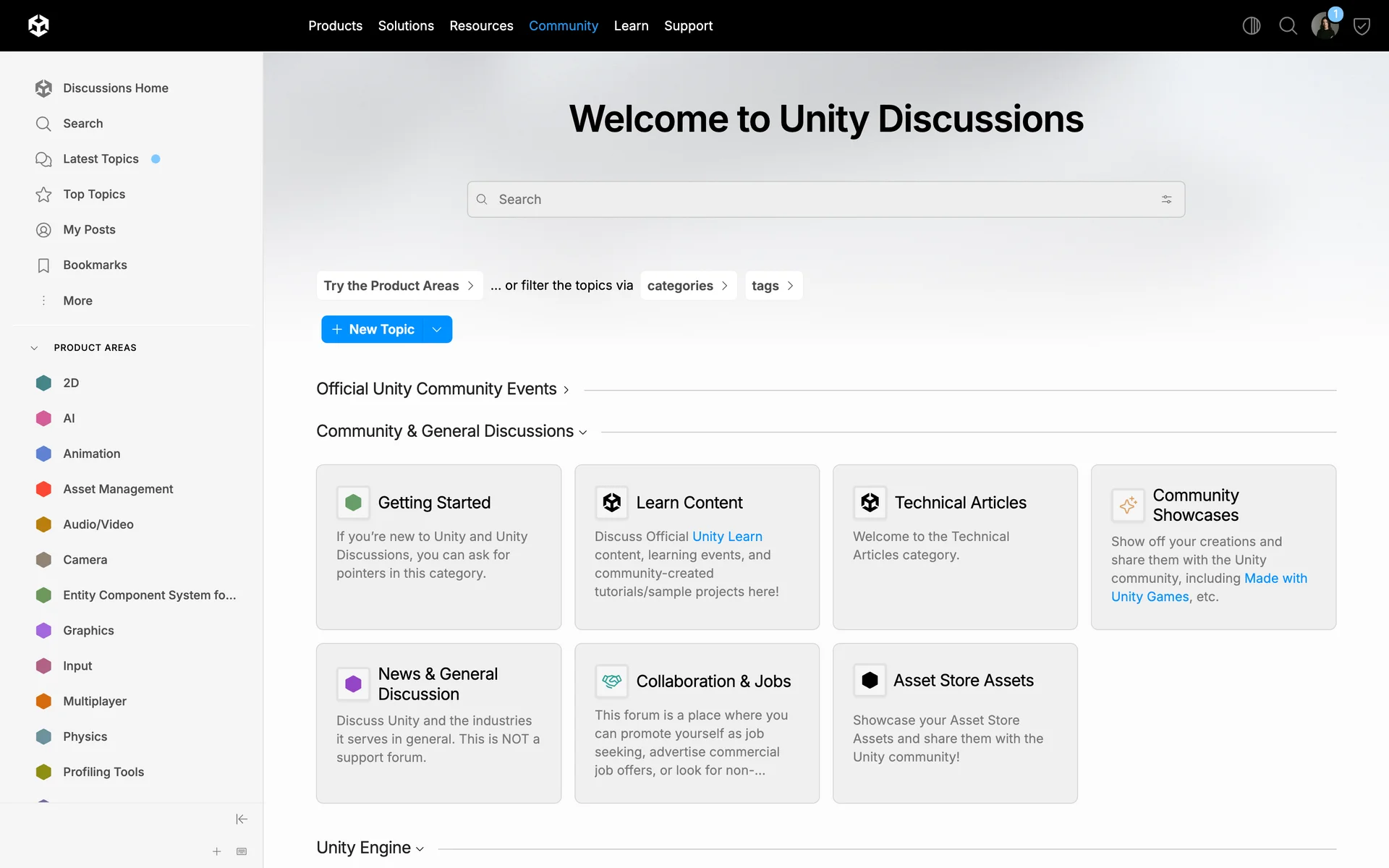
Task: Click the main Search input field
Action: pos(817,199)
